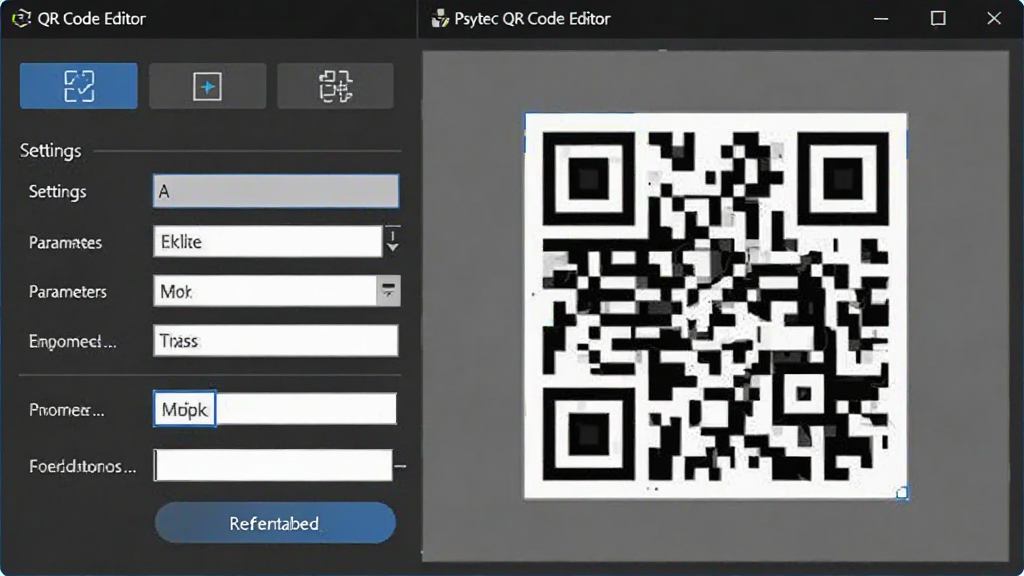The image size is (1024, 576).
Task: Focus the empty Foerddatonos text field
Action: [273, 465]
